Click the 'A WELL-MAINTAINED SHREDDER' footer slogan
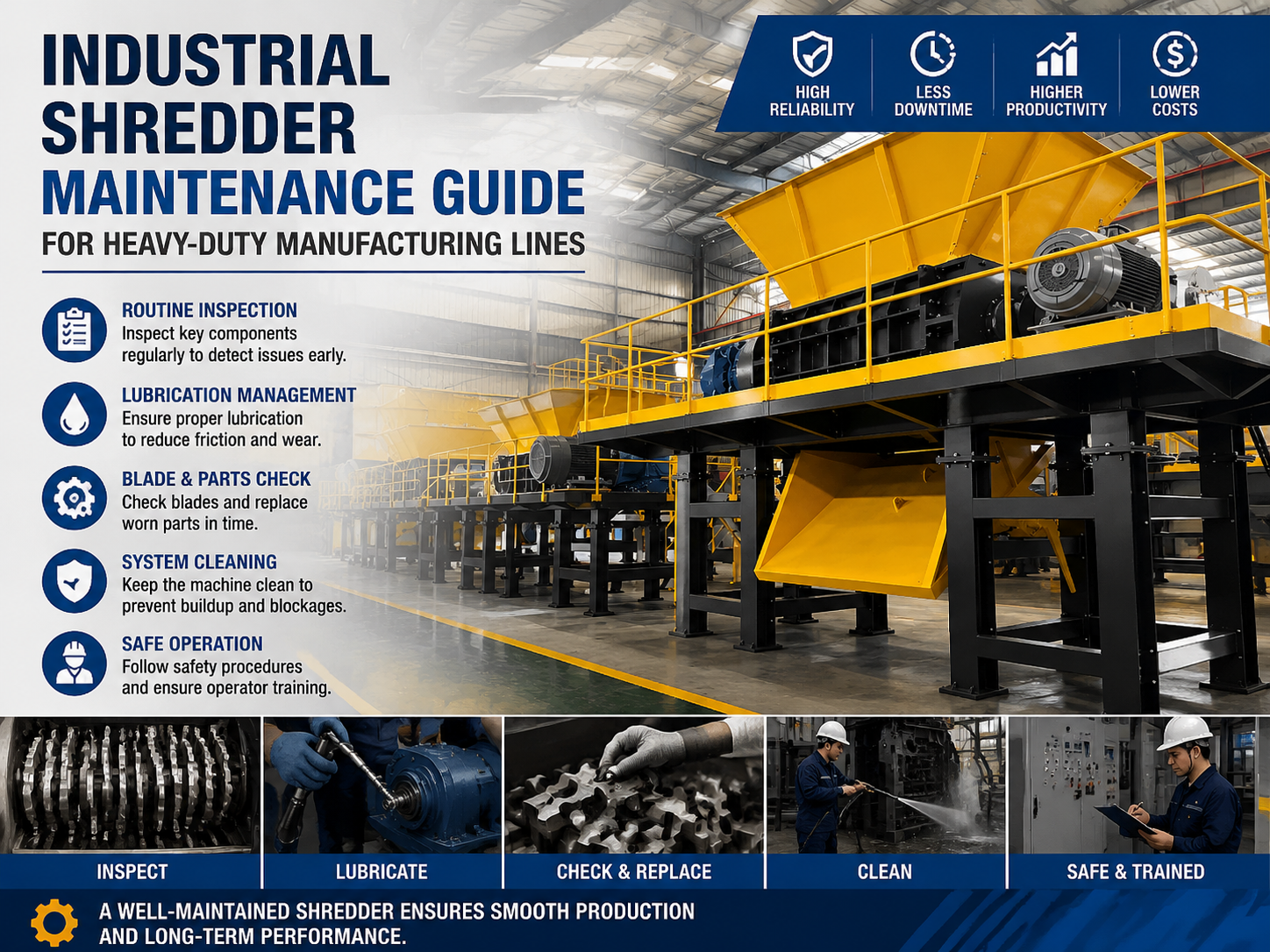 click(x=396, y=923)
